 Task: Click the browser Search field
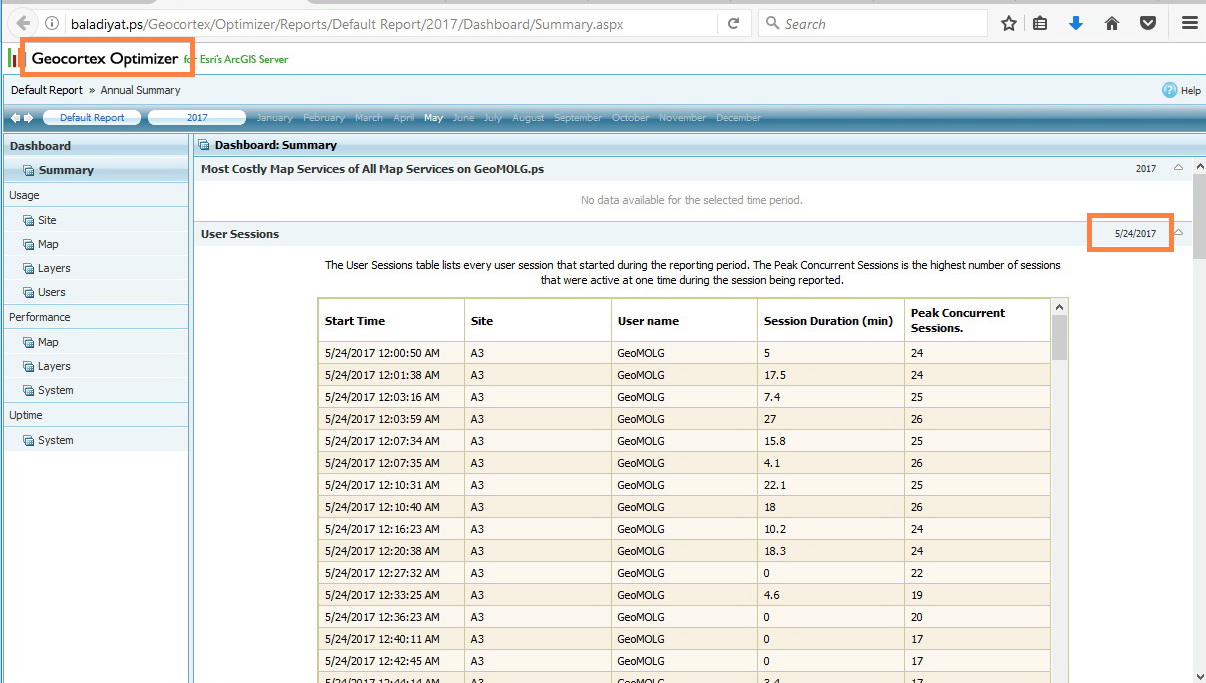(872, 23)
